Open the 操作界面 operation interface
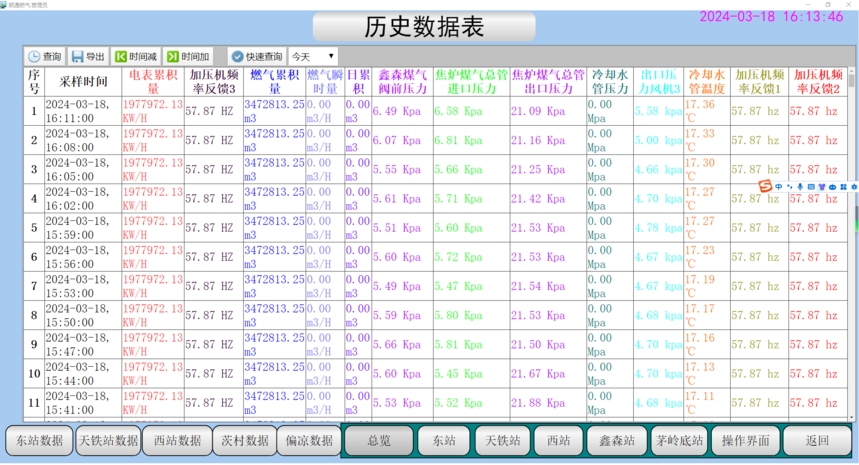The width and height of the screenshot is (859, 465). [746, 440]
